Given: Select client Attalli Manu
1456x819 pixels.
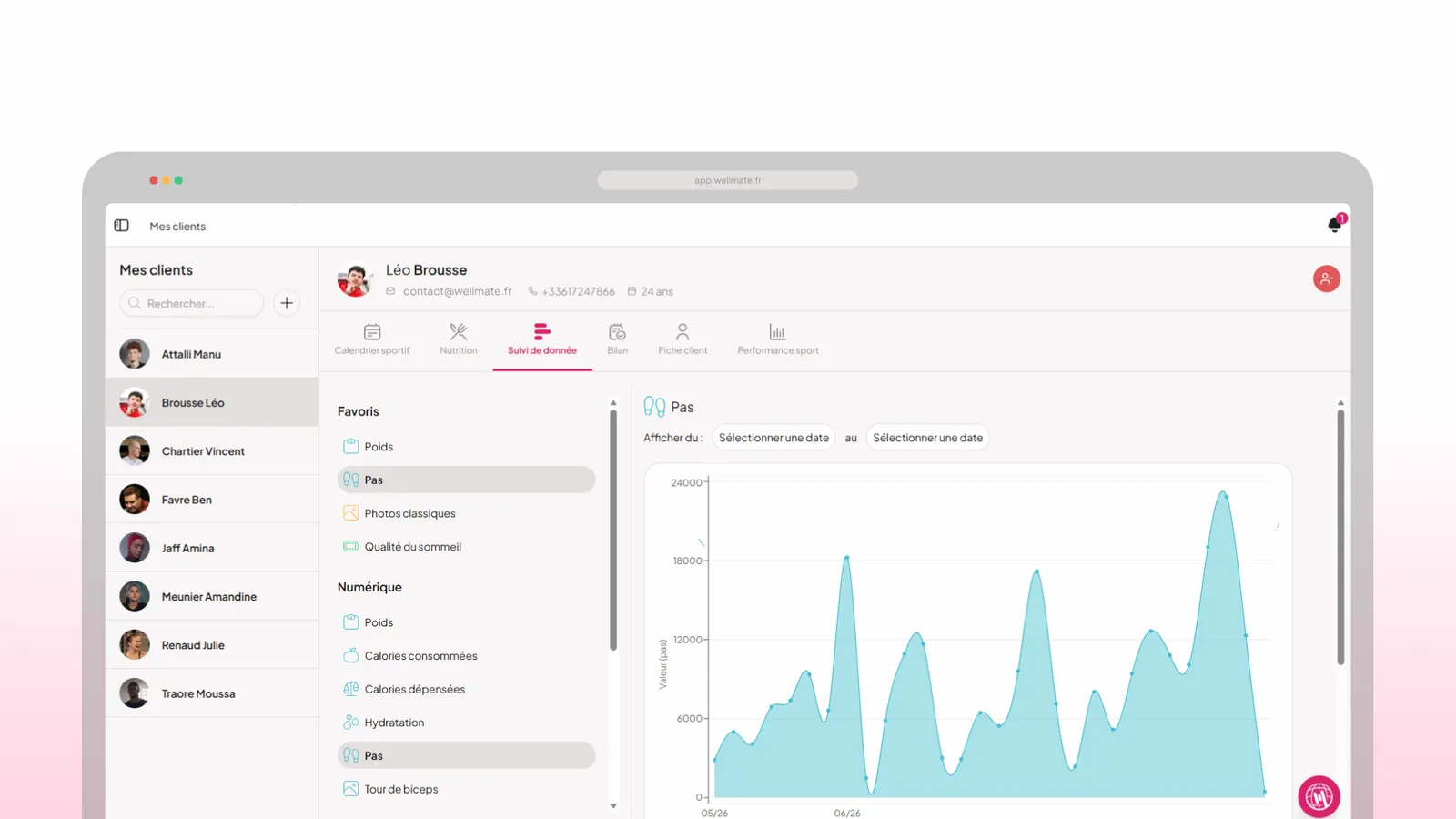Looking at the screenshot, I should pos(212,354).
